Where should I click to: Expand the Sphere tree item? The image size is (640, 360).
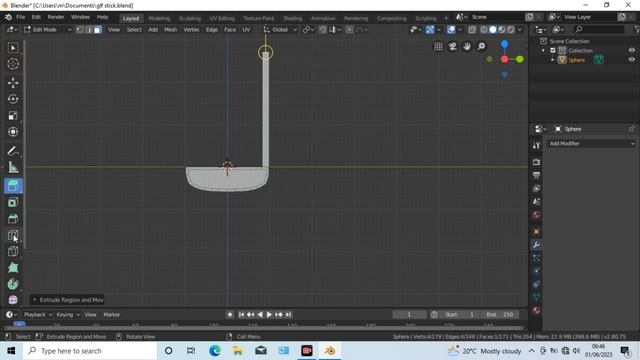[553, 60]
